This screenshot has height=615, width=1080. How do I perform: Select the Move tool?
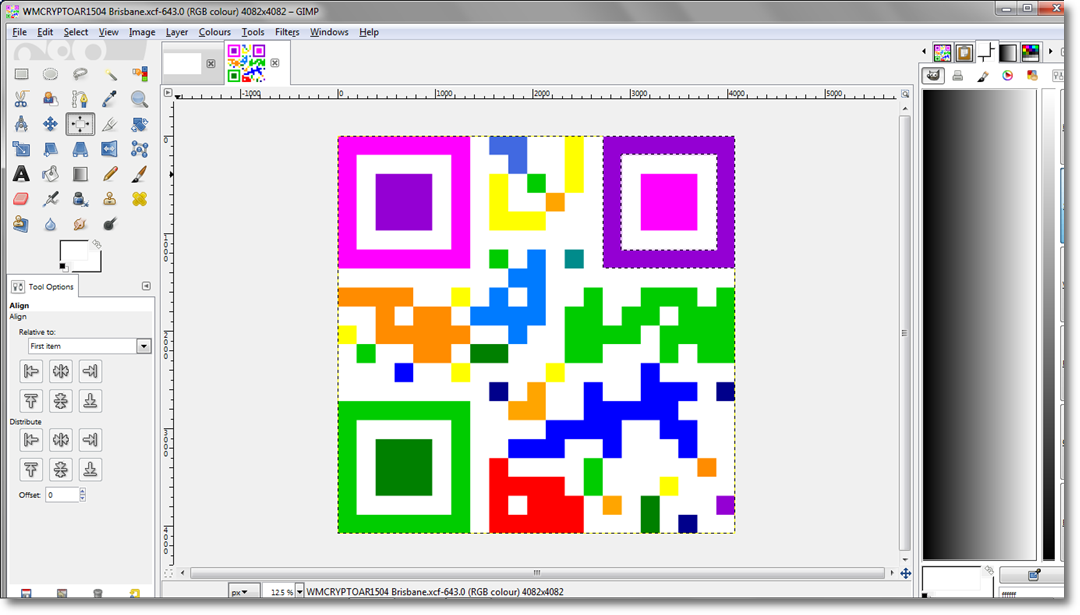50,124
